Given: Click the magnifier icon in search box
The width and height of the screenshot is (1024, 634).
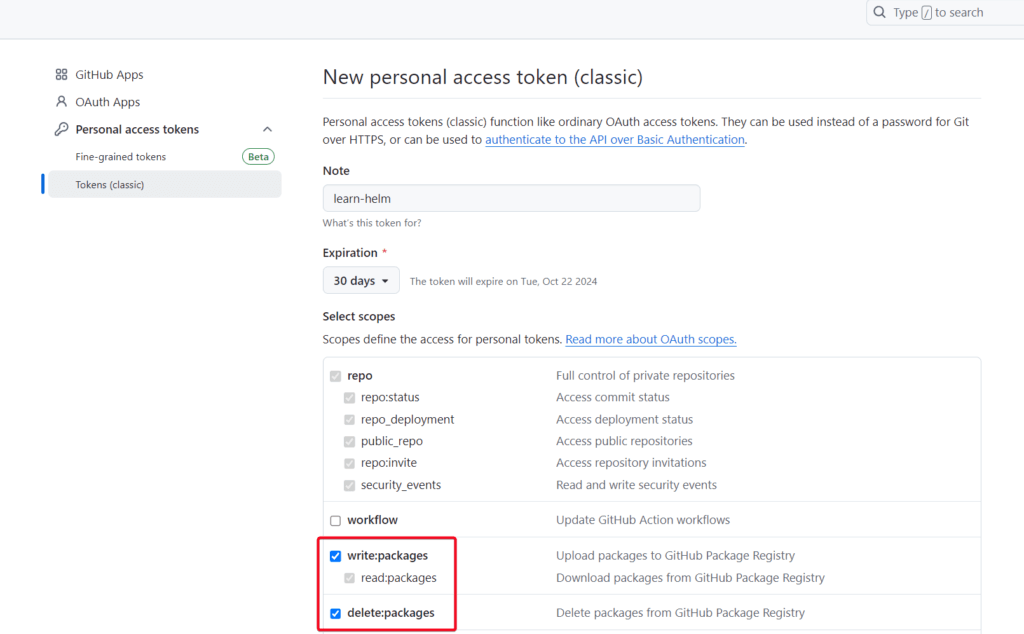Looking at the screenshot, I should click(x=880, y=12).
